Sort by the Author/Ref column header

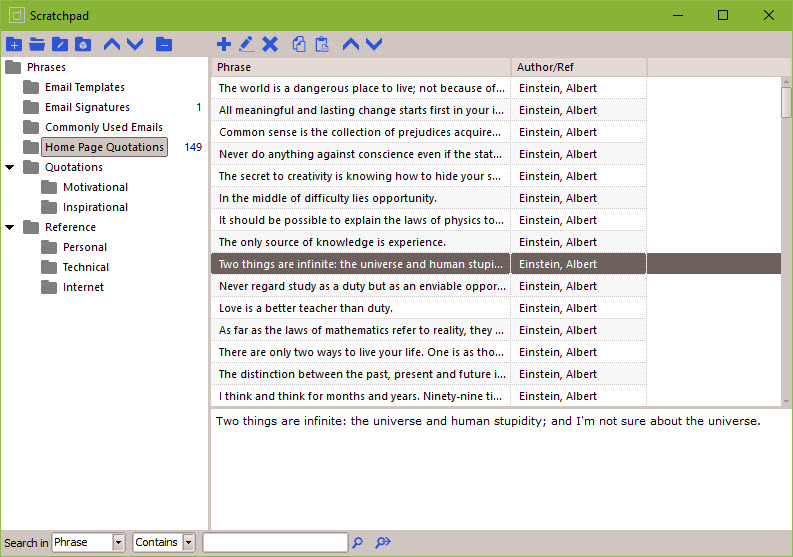click(579, 67)
